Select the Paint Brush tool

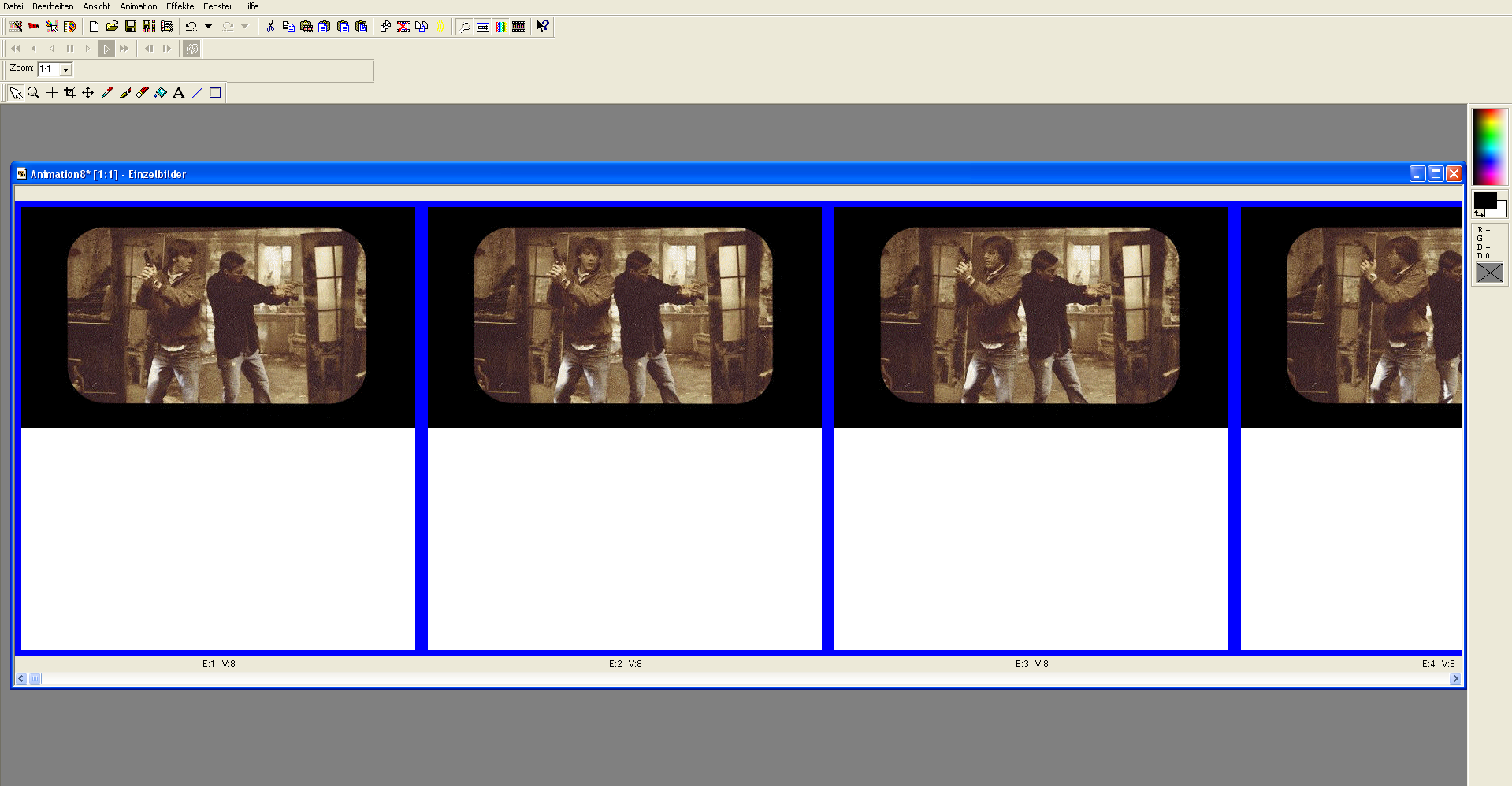pos(124,93)
